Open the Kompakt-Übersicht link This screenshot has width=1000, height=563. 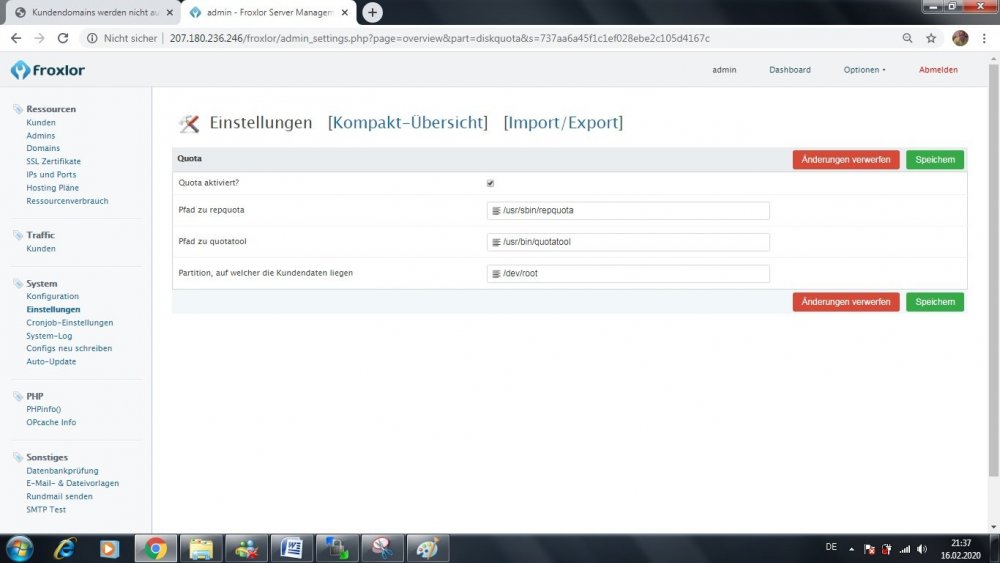pos(408,123)
